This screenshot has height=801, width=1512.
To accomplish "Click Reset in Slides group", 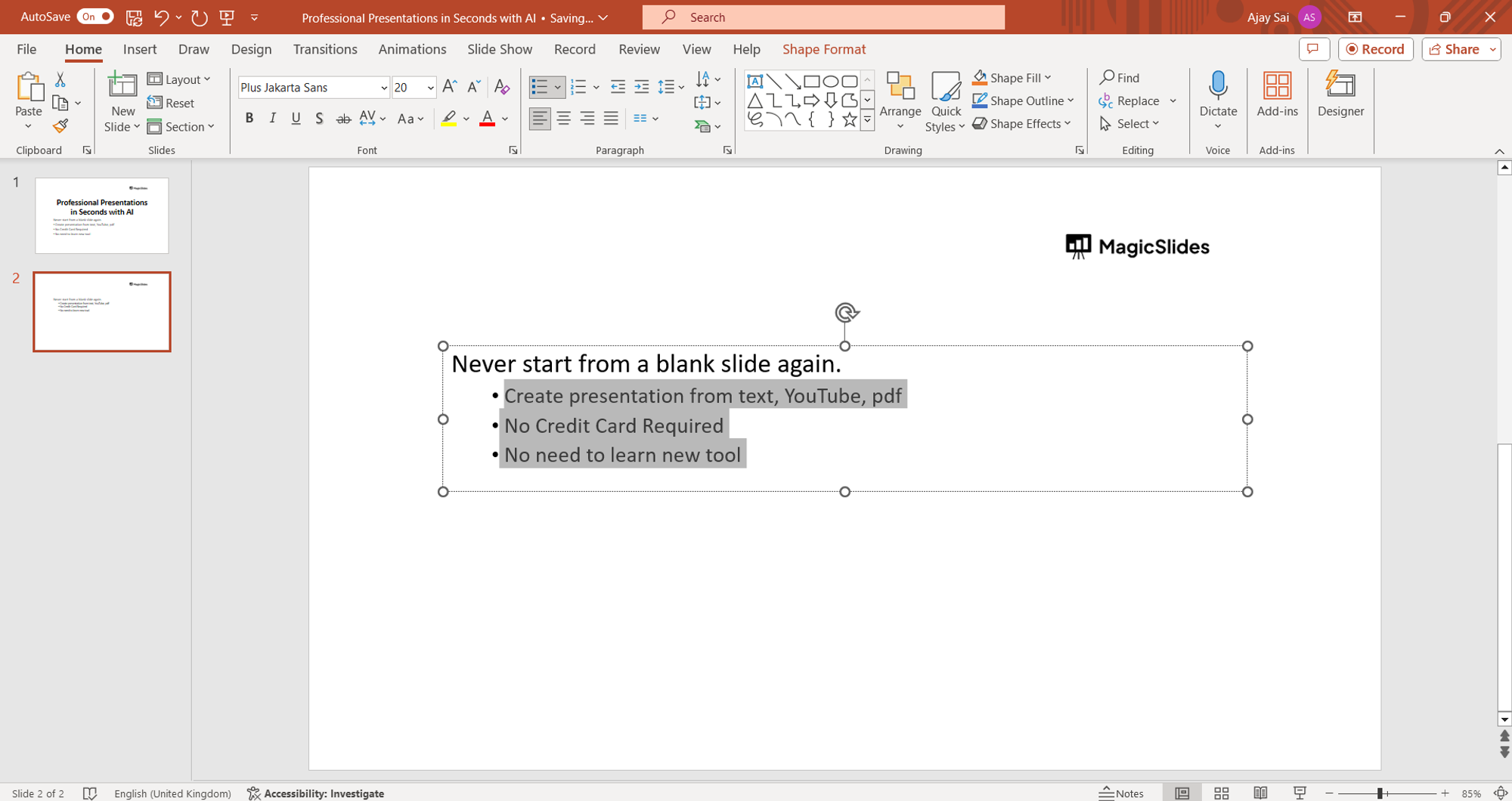I will pyautogui.click(x=171, y=103).
